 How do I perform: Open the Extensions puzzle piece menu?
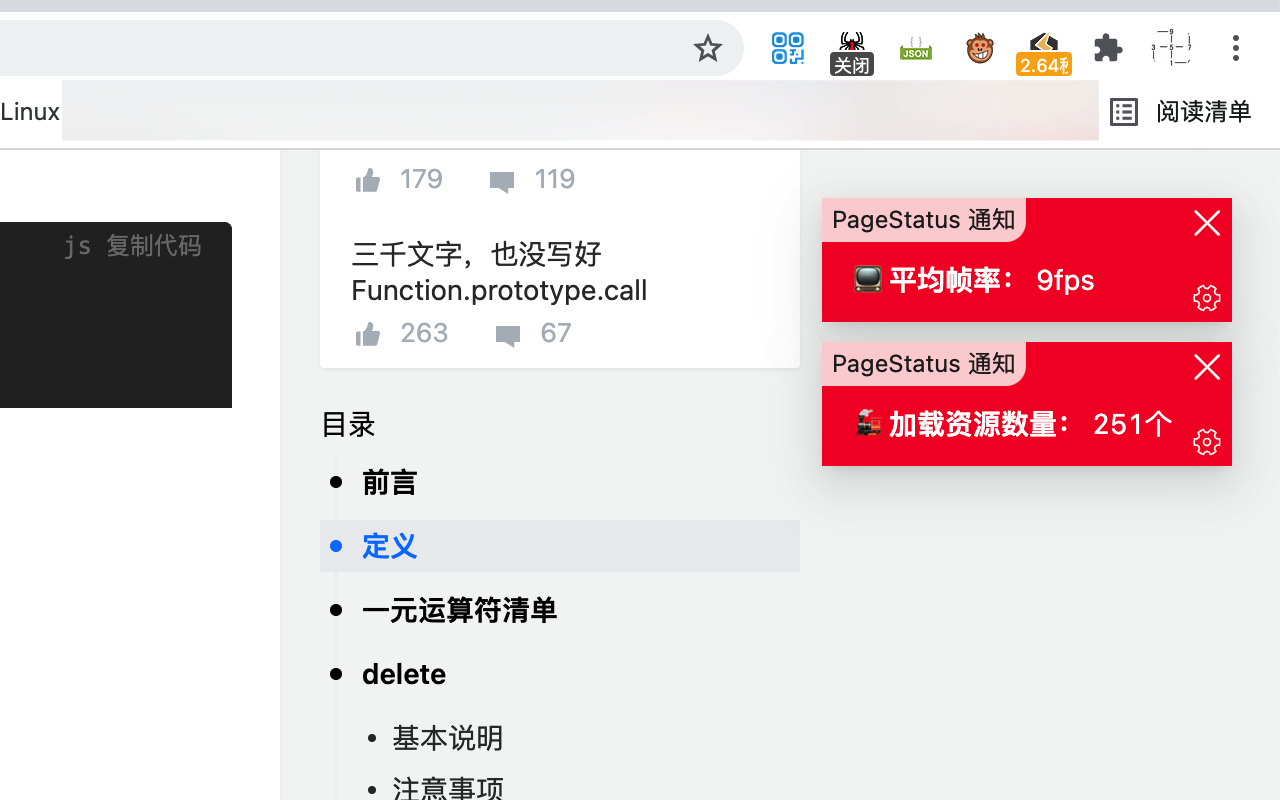click(x=1108, y=48)
